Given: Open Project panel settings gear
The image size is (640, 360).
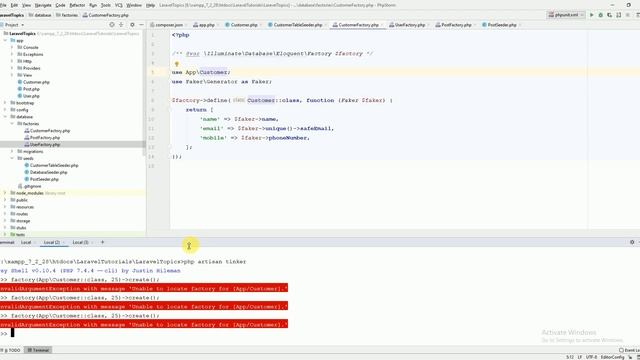Looking at the screenshot, I should pyautogui.click(x=132, y=25).
